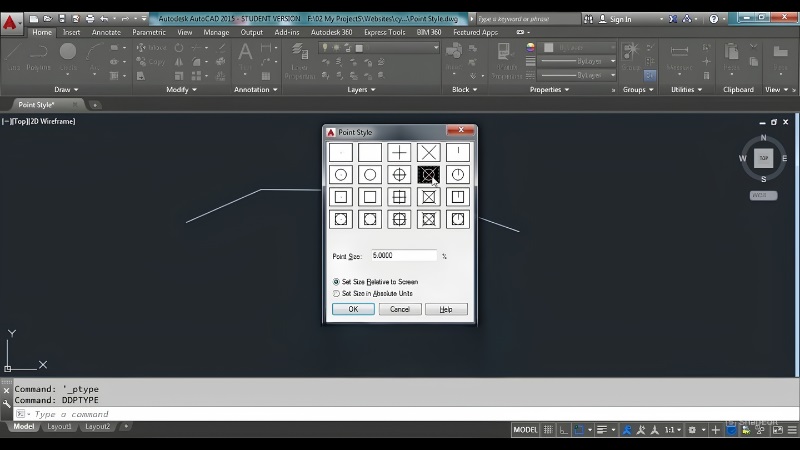
Task: Click the Circle draw tool in ribbon
Action: [x=68, y=57]
